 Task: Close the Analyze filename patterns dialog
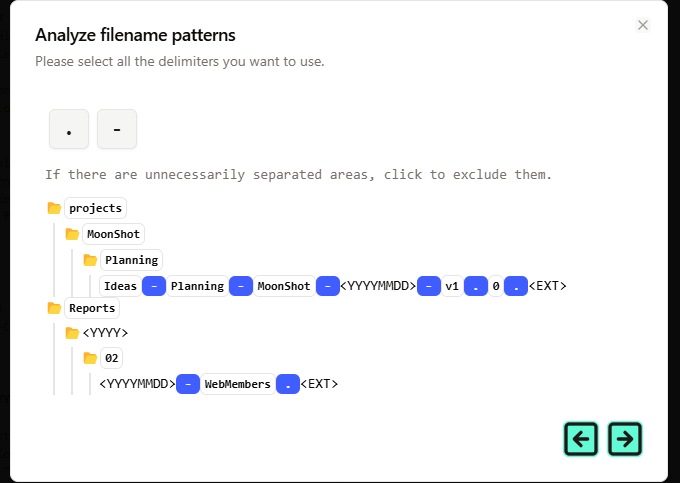(x=643, y=25)
